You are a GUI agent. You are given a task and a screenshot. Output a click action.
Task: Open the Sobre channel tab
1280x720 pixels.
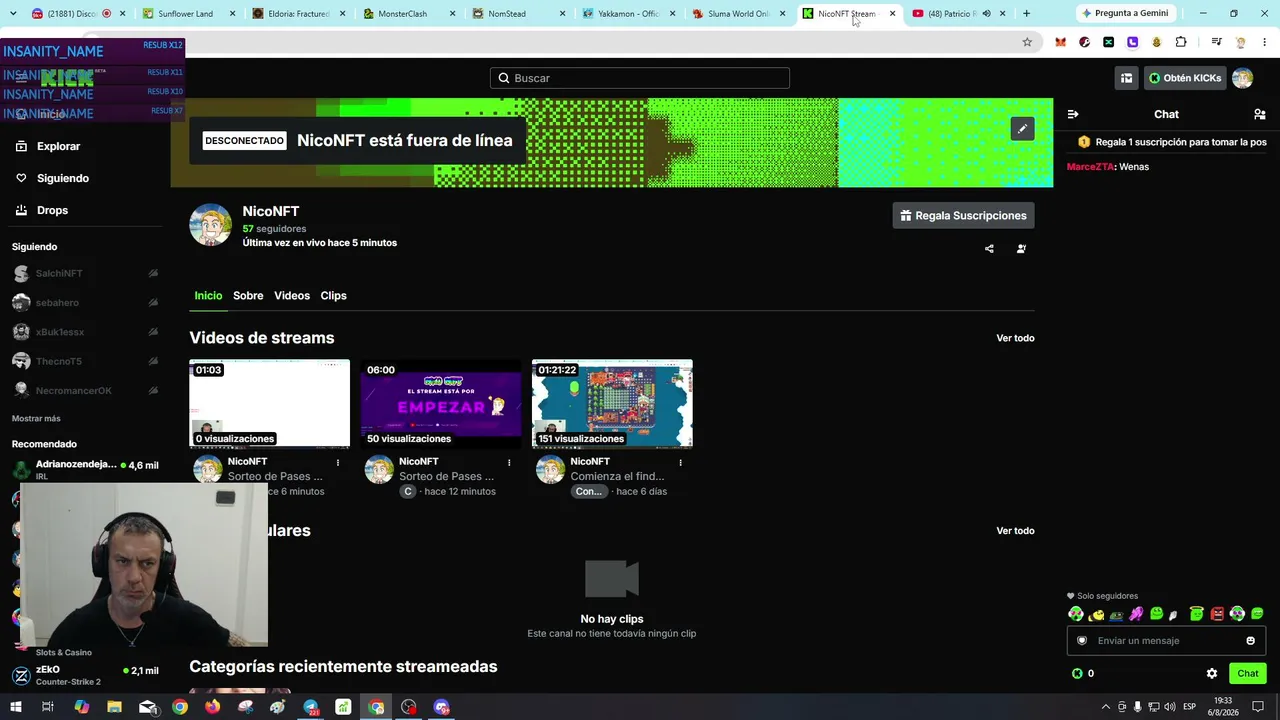[248, 296]
